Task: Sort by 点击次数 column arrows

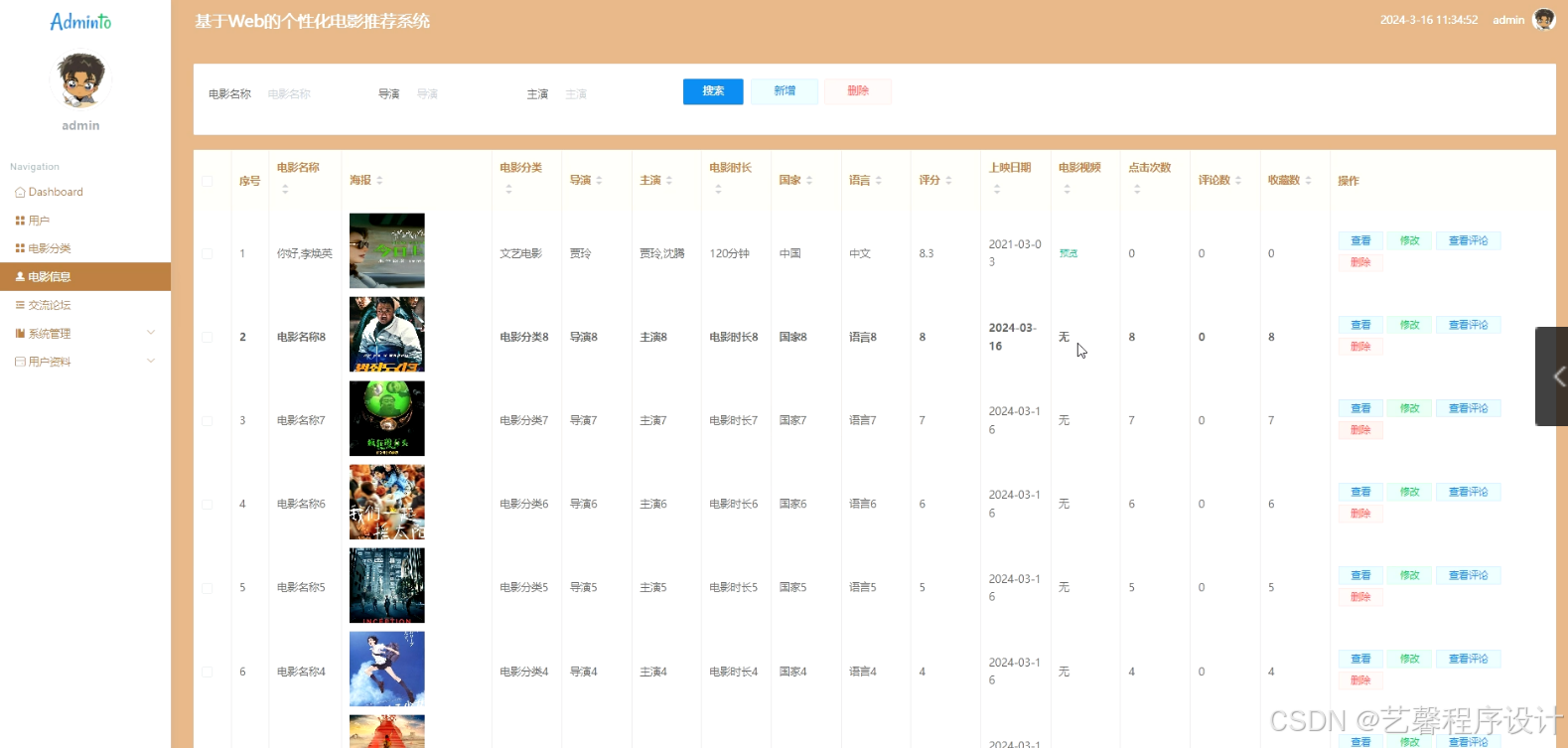Action: [x=1137, y=189]
